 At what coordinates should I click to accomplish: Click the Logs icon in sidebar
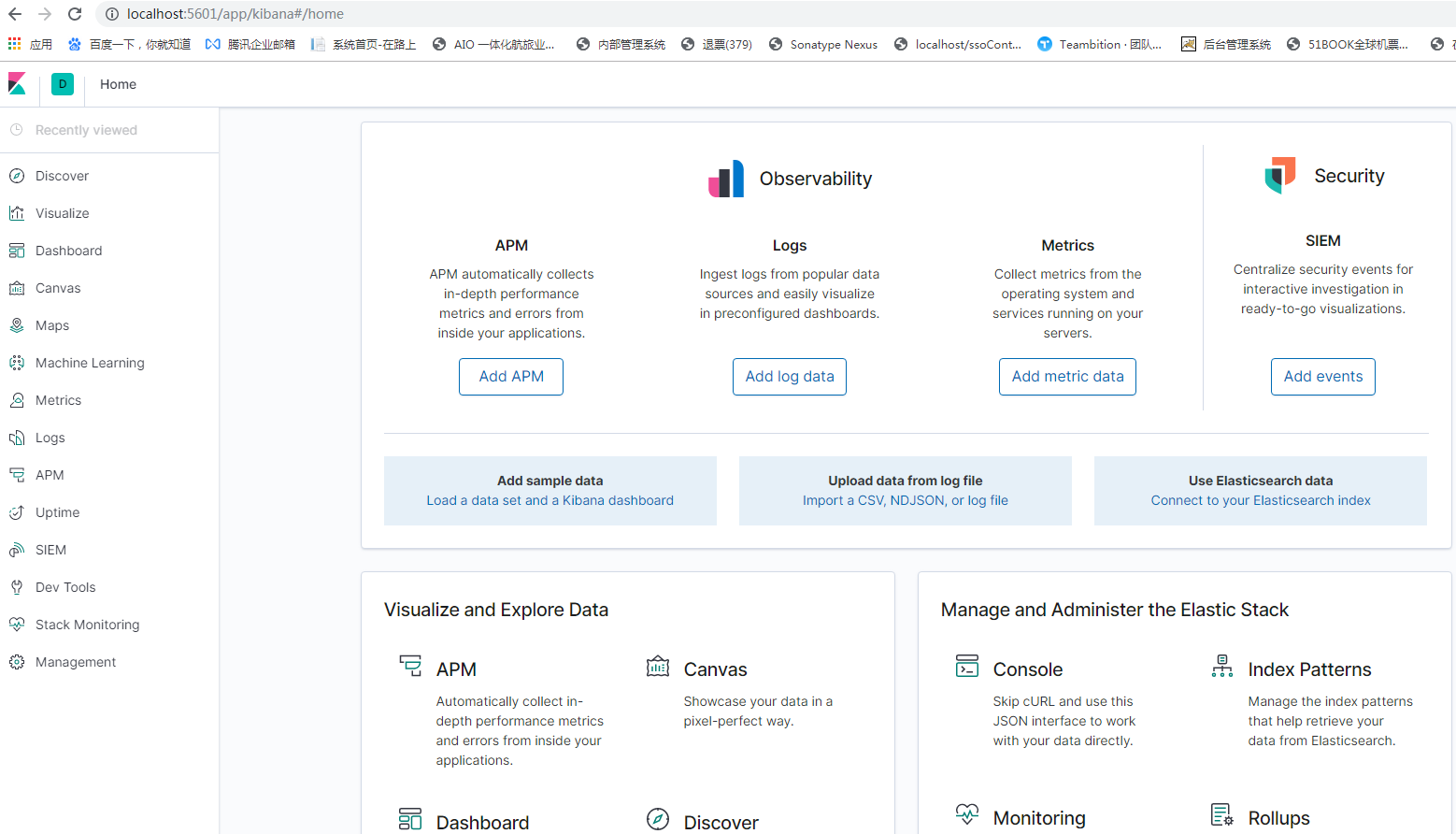[x=17, y=438]
